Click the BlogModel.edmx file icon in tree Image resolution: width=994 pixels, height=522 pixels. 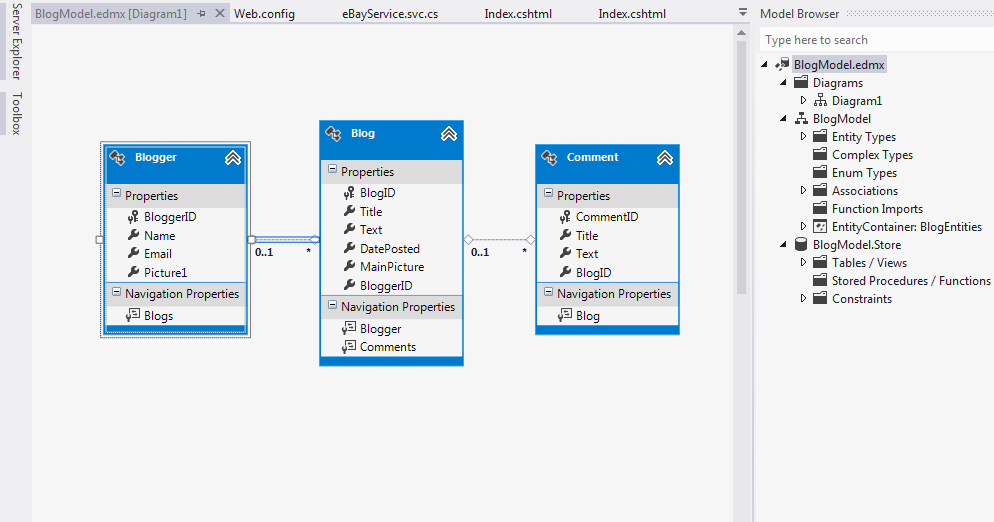(x=783, y=64)
